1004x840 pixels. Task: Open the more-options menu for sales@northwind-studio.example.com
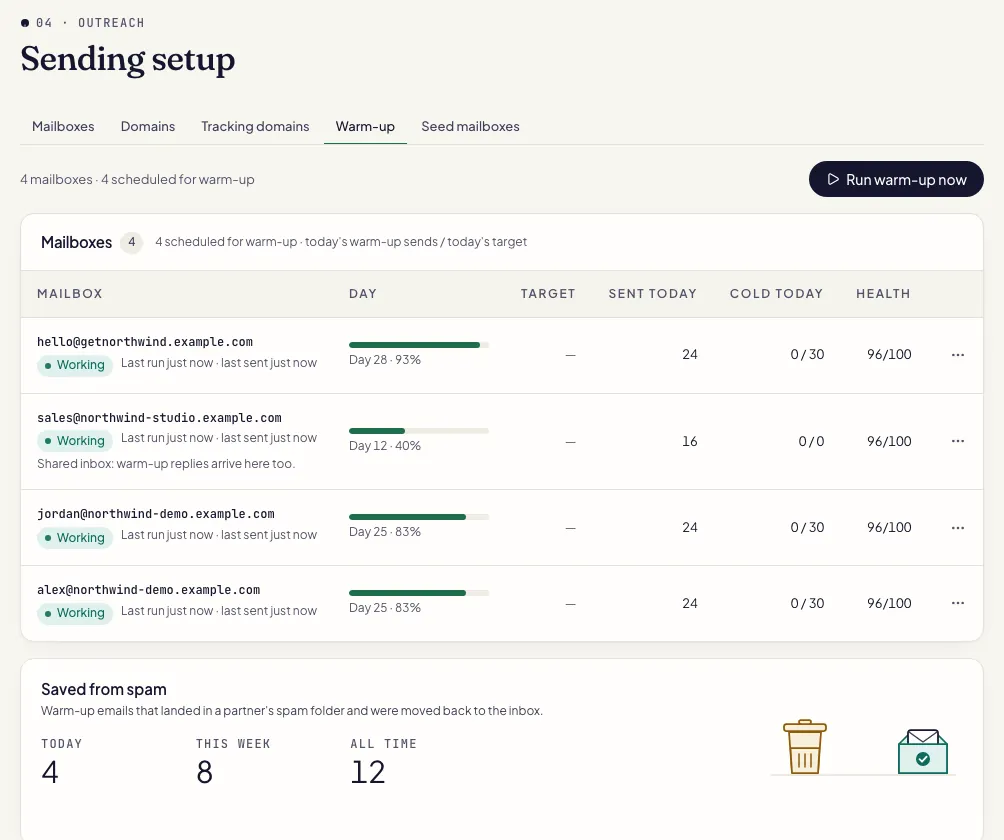click(x=957, y=441)
